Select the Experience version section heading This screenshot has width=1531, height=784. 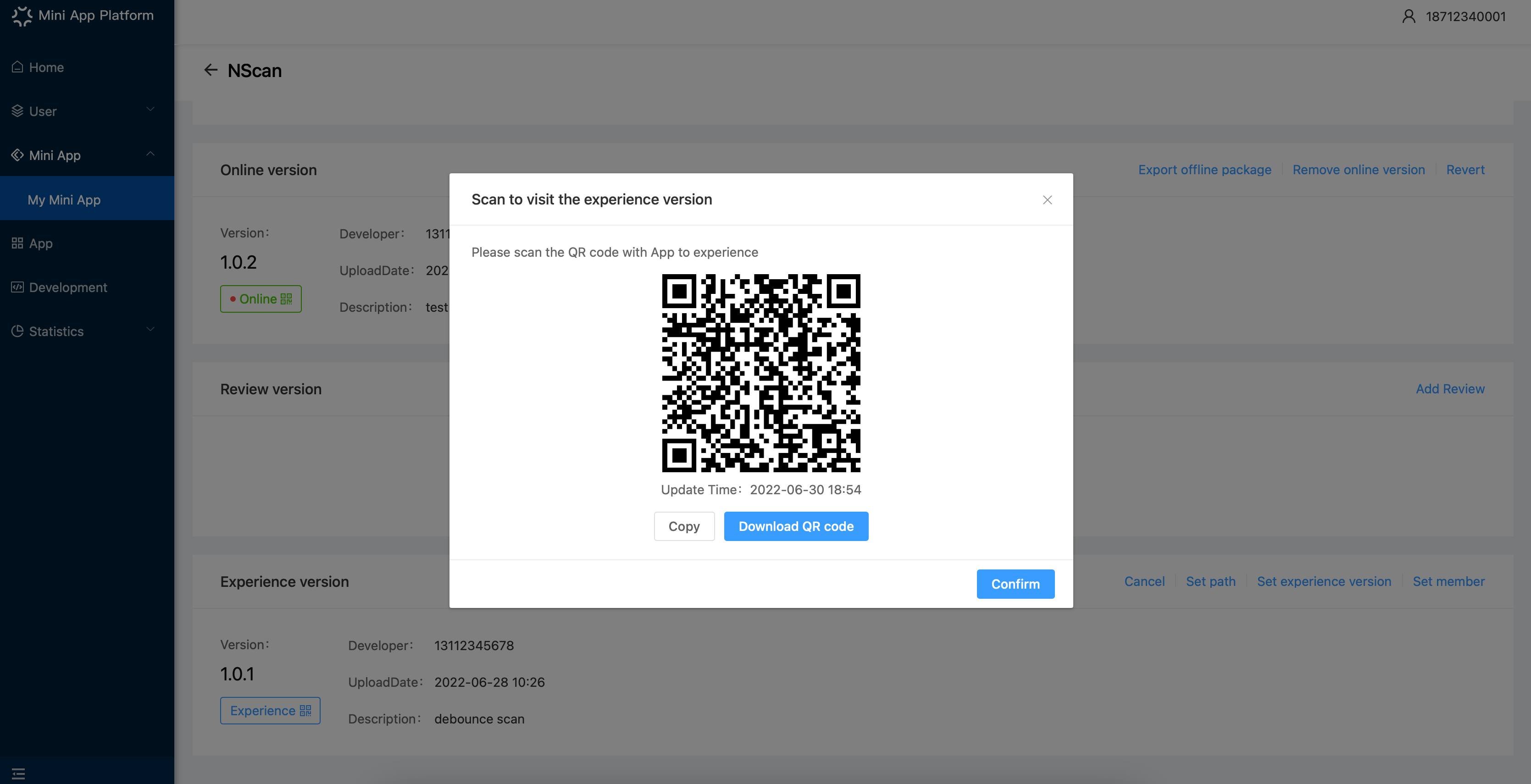(x=285, y=581)
